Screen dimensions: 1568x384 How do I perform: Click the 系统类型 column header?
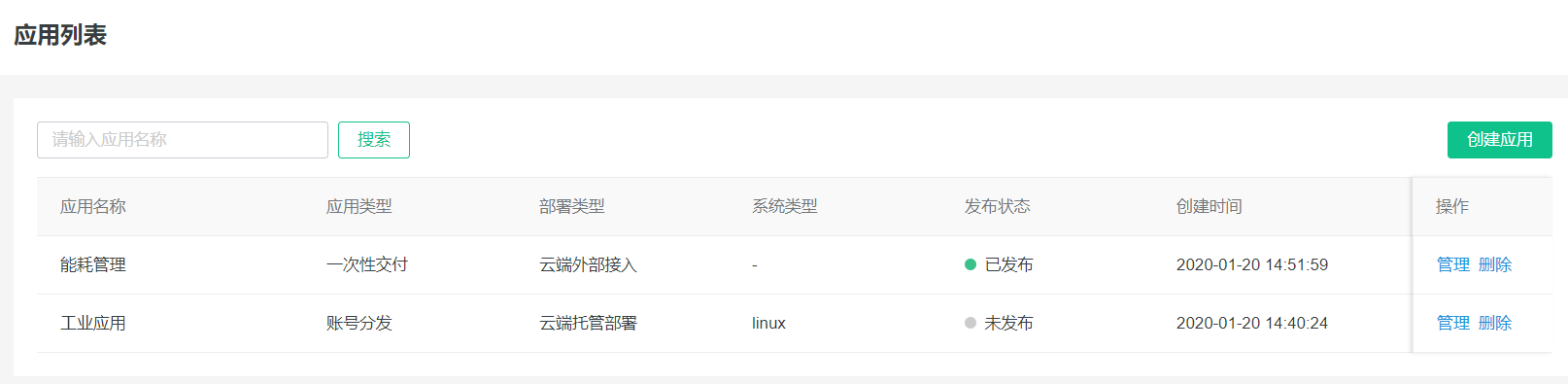(785, 206)
